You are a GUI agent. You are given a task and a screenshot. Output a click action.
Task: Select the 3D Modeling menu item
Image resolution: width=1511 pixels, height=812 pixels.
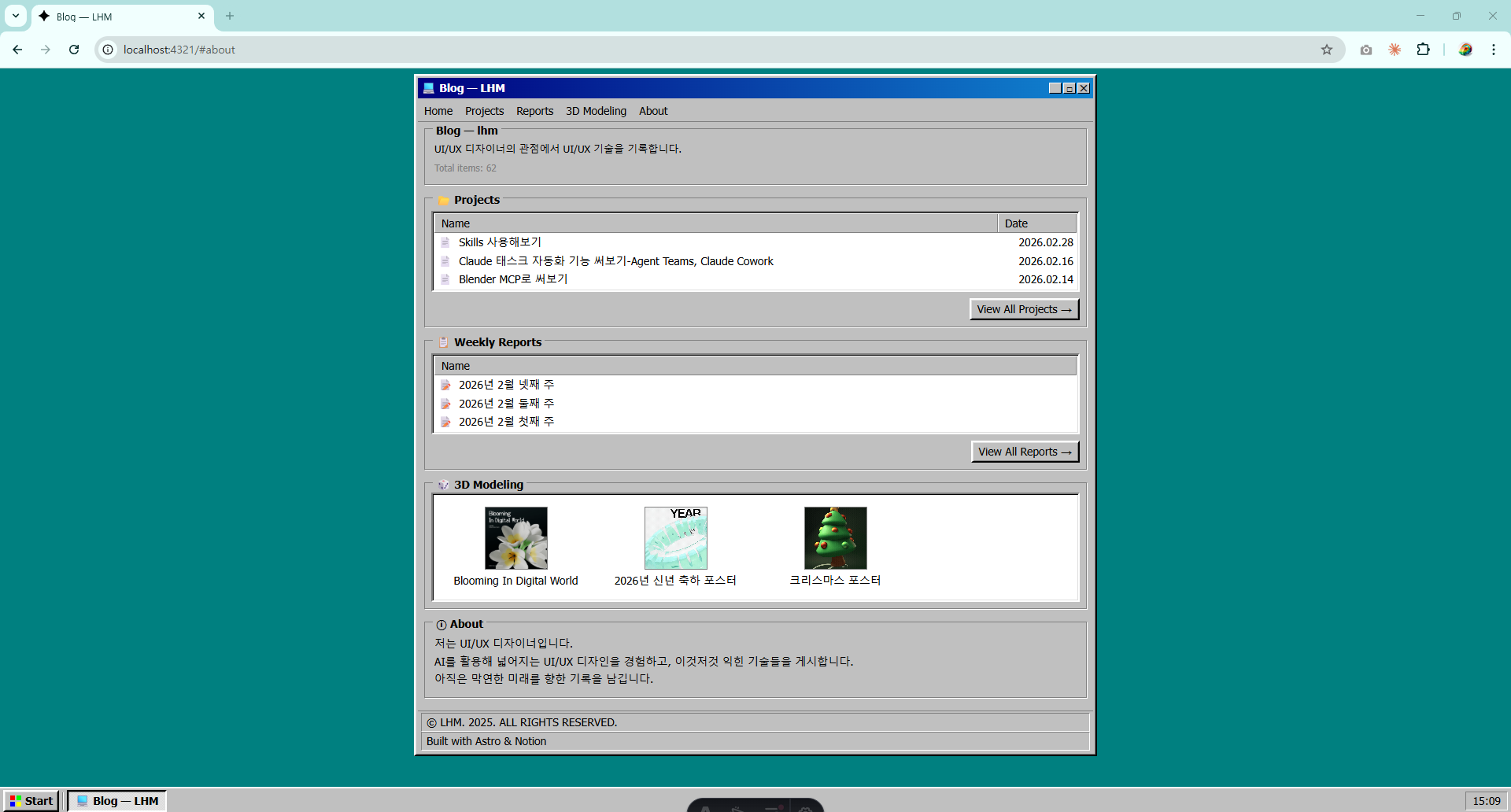coord(596,111)
